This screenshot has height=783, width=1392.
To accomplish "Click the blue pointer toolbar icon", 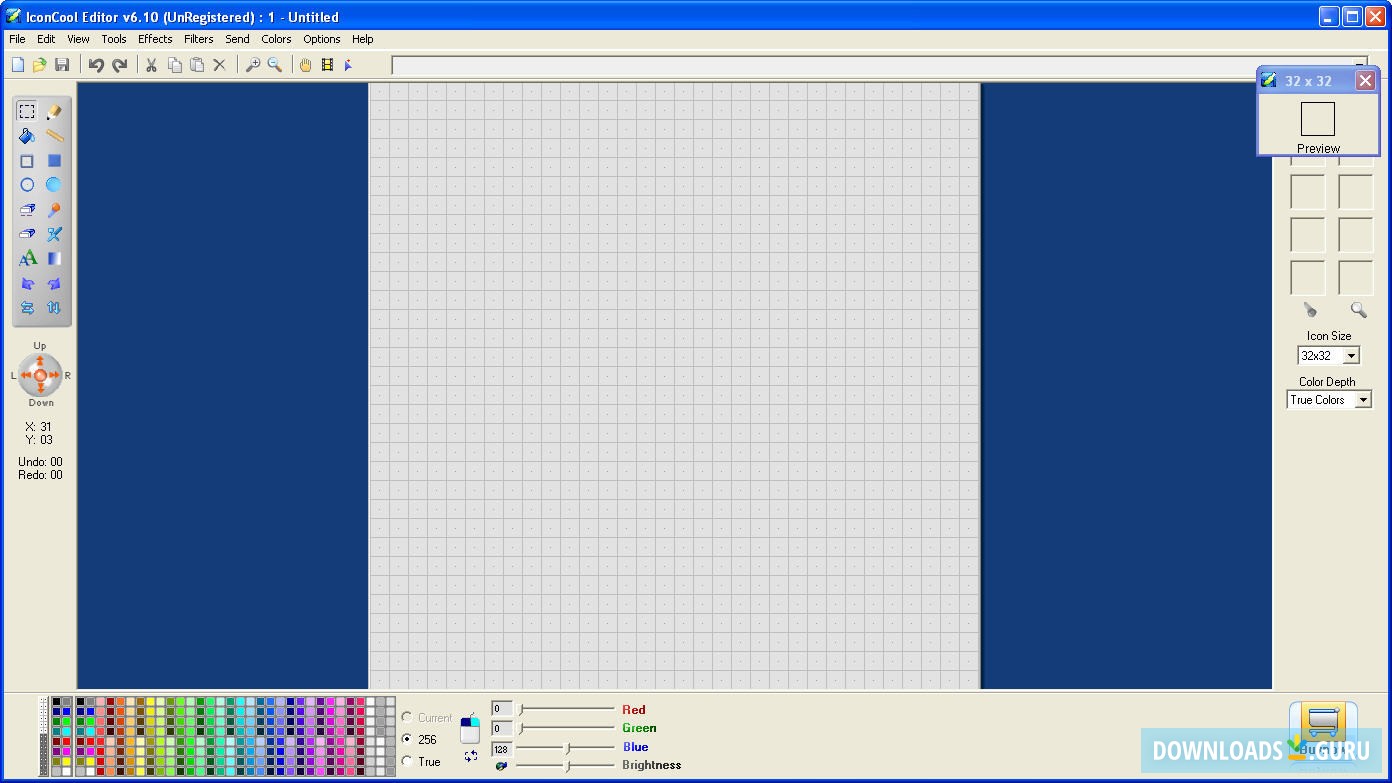I will click(348, 65).
